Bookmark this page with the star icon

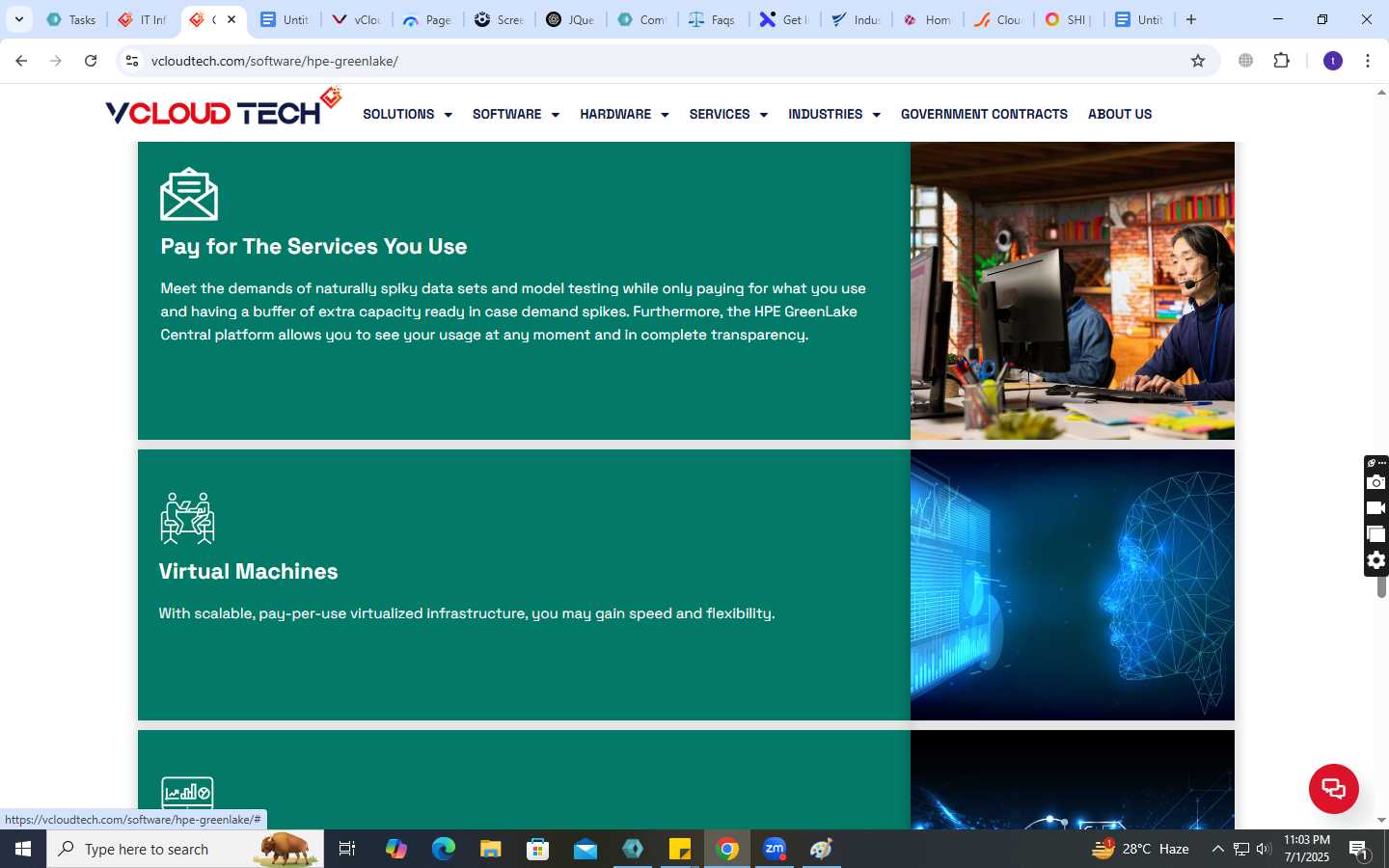(1198, 61)
